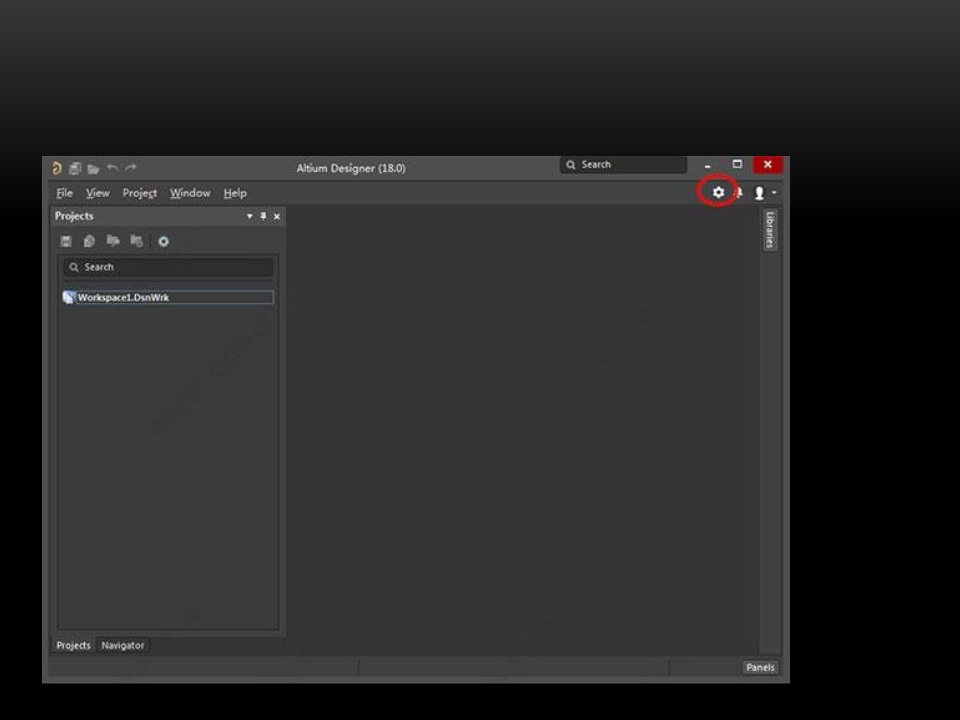The height and width of the screenshot is (720, 960).
Task: Click the Redo arrow icon
Action: pyautogui.click(x=130, y=168)
